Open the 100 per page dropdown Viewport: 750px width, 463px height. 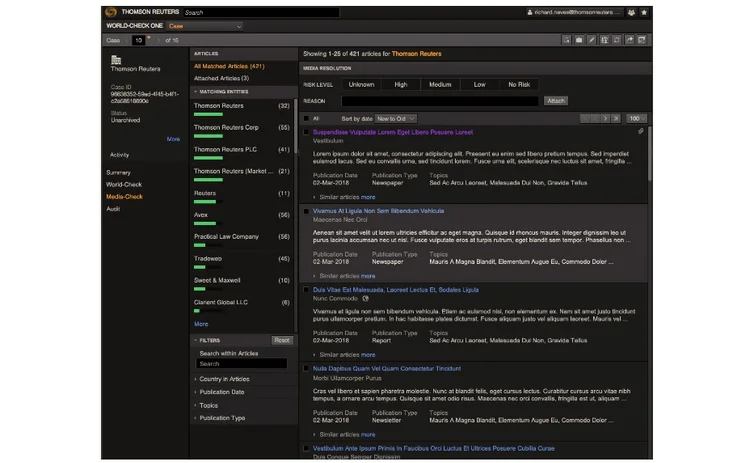[637, 118]
